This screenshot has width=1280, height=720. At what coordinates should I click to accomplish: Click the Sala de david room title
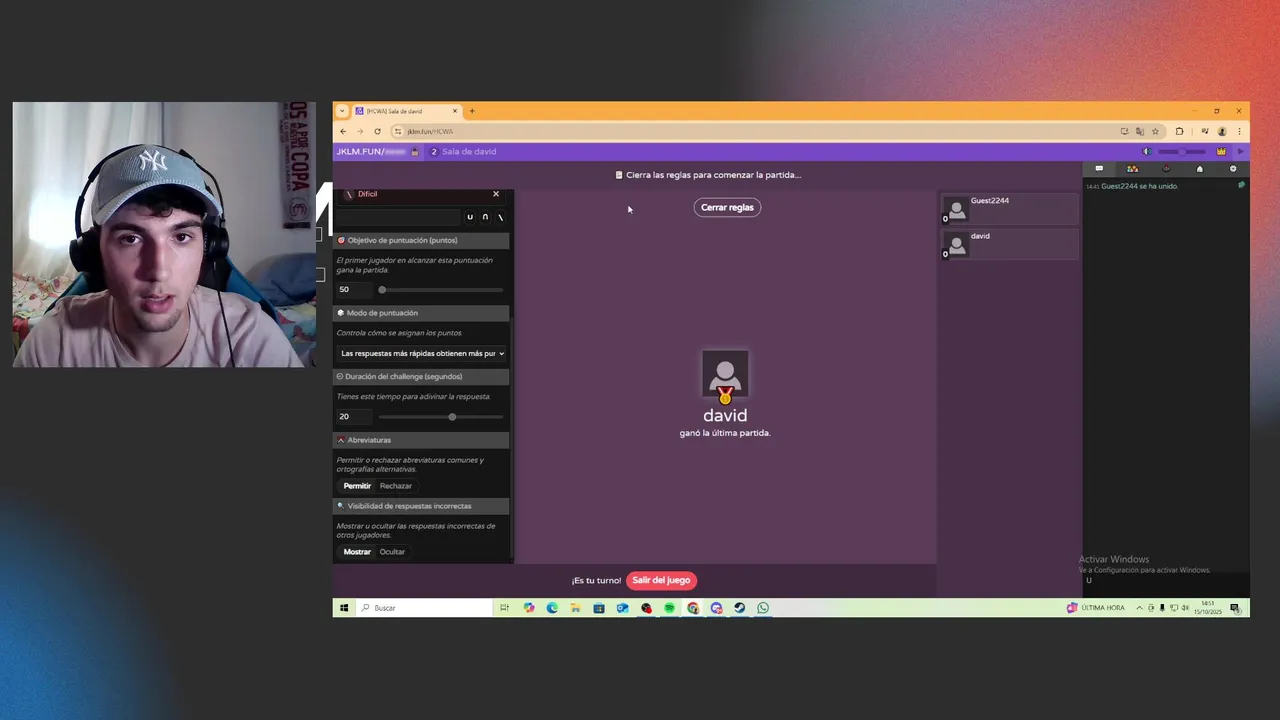point(469,152)
